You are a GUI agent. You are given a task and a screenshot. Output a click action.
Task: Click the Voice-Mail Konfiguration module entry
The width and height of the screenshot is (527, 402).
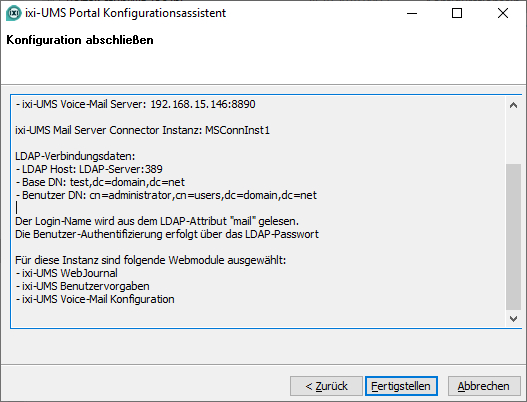tap(95, 299)
